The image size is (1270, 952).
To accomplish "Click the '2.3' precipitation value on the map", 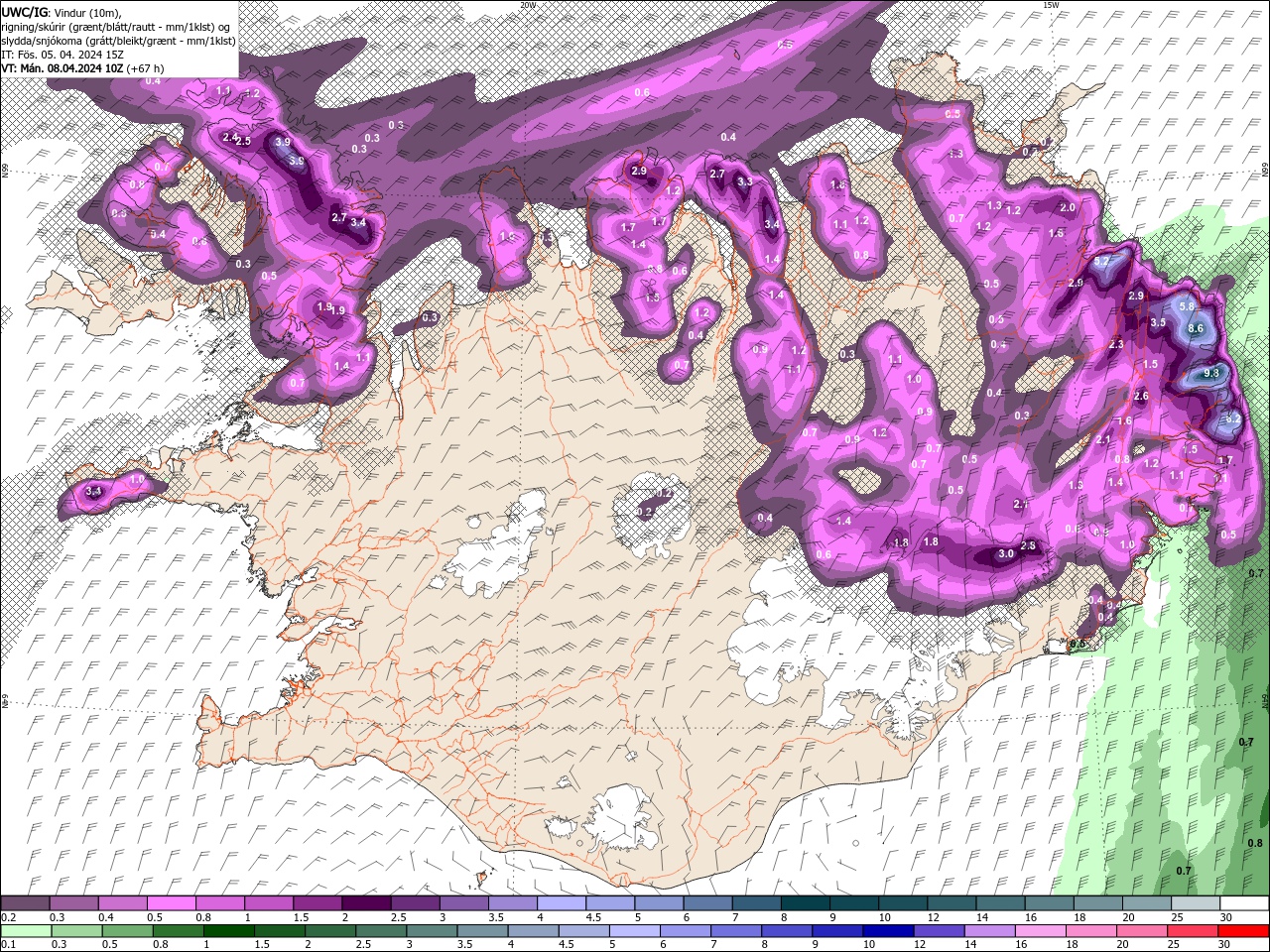I will [1116, 344].
